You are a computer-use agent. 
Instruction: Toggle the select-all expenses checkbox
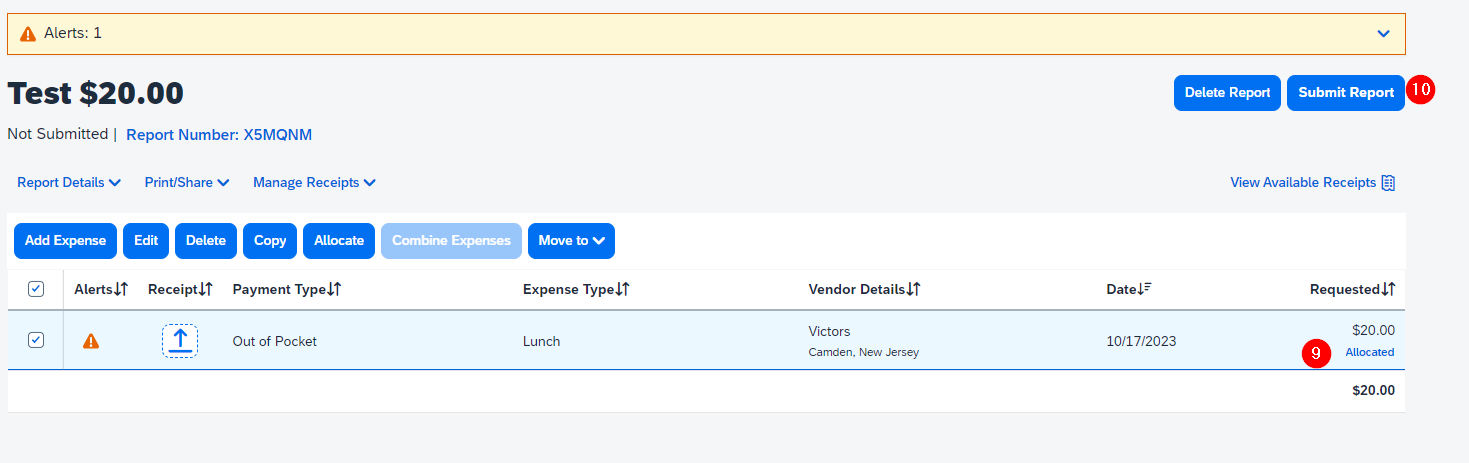tap(36, 289)
